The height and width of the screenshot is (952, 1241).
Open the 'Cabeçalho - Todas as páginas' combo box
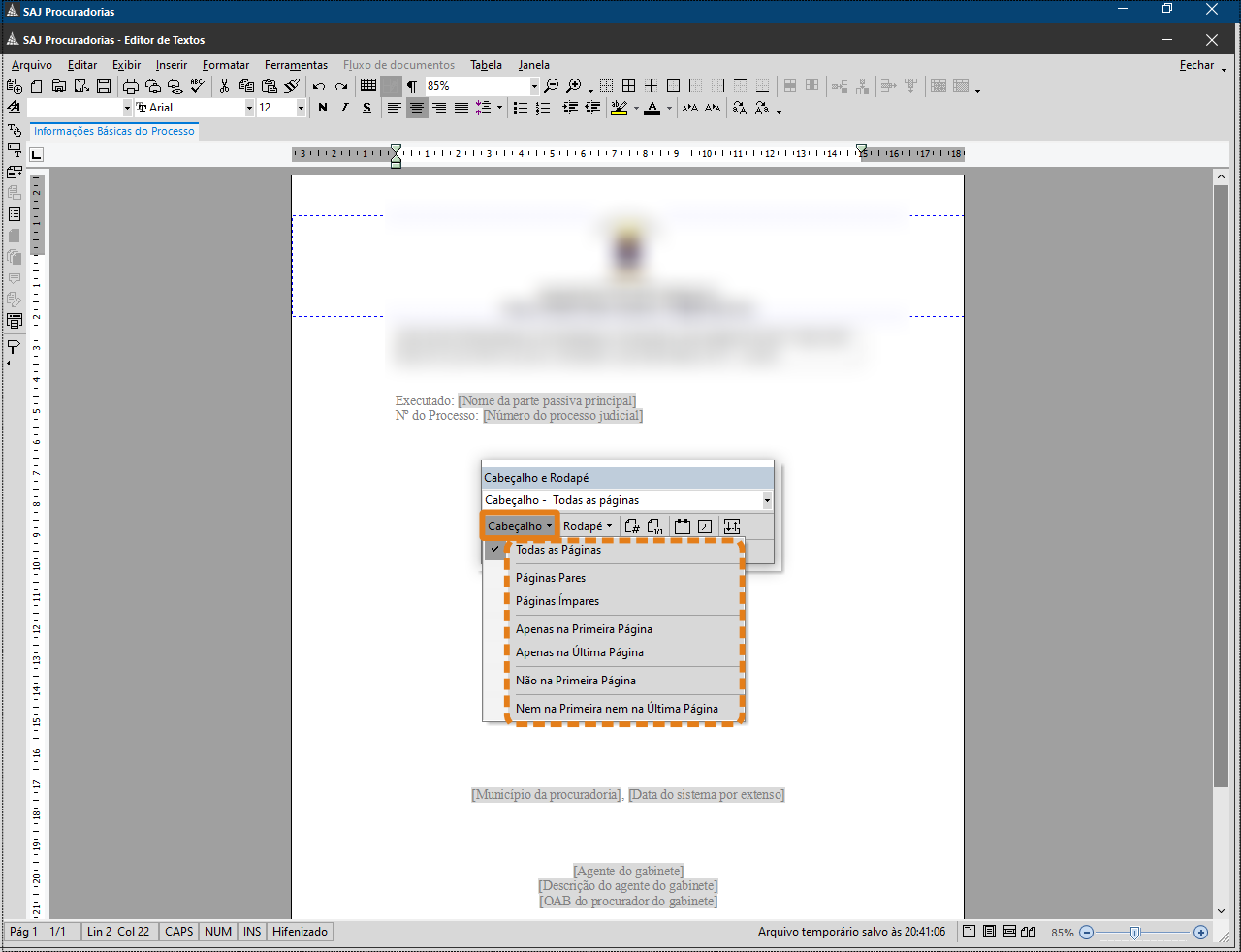[x=767, y=500]
